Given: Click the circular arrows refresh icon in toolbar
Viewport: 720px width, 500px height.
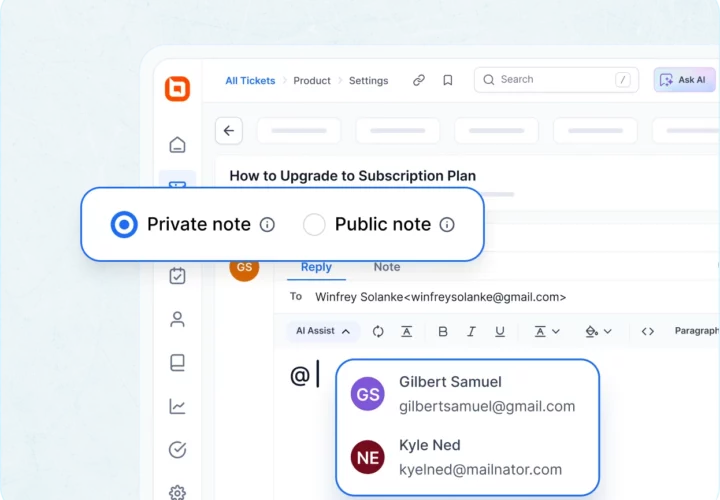Looking at the screenshot, I should tap(378, 331).
